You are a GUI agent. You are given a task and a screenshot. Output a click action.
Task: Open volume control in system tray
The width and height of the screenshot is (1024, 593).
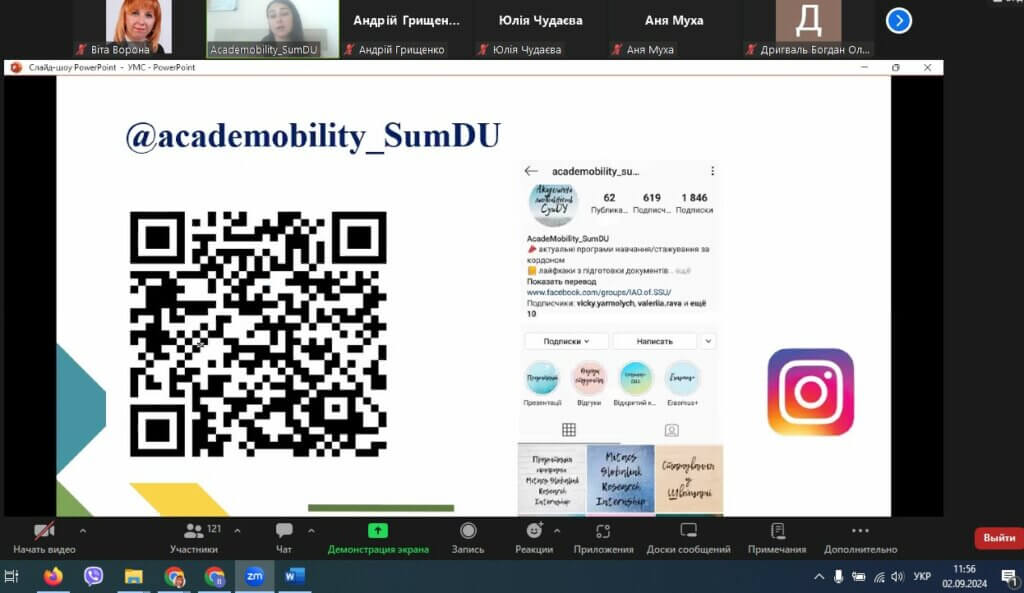click(x=898, y=577)
